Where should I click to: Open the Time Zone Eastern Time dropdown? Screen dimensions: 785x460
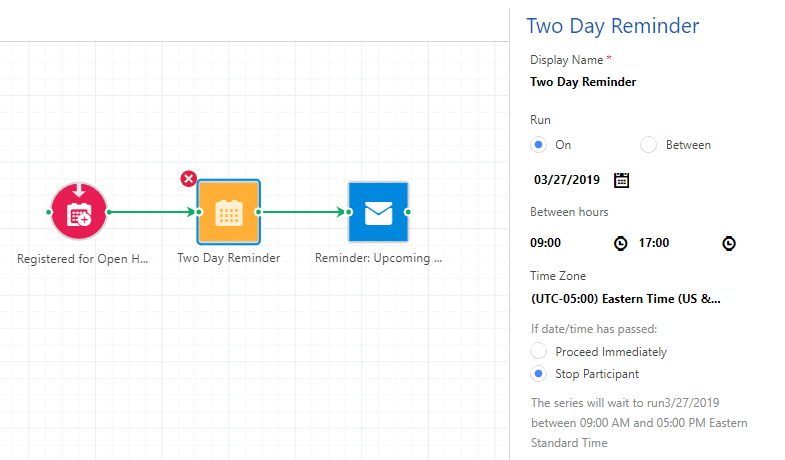(626, 299)
